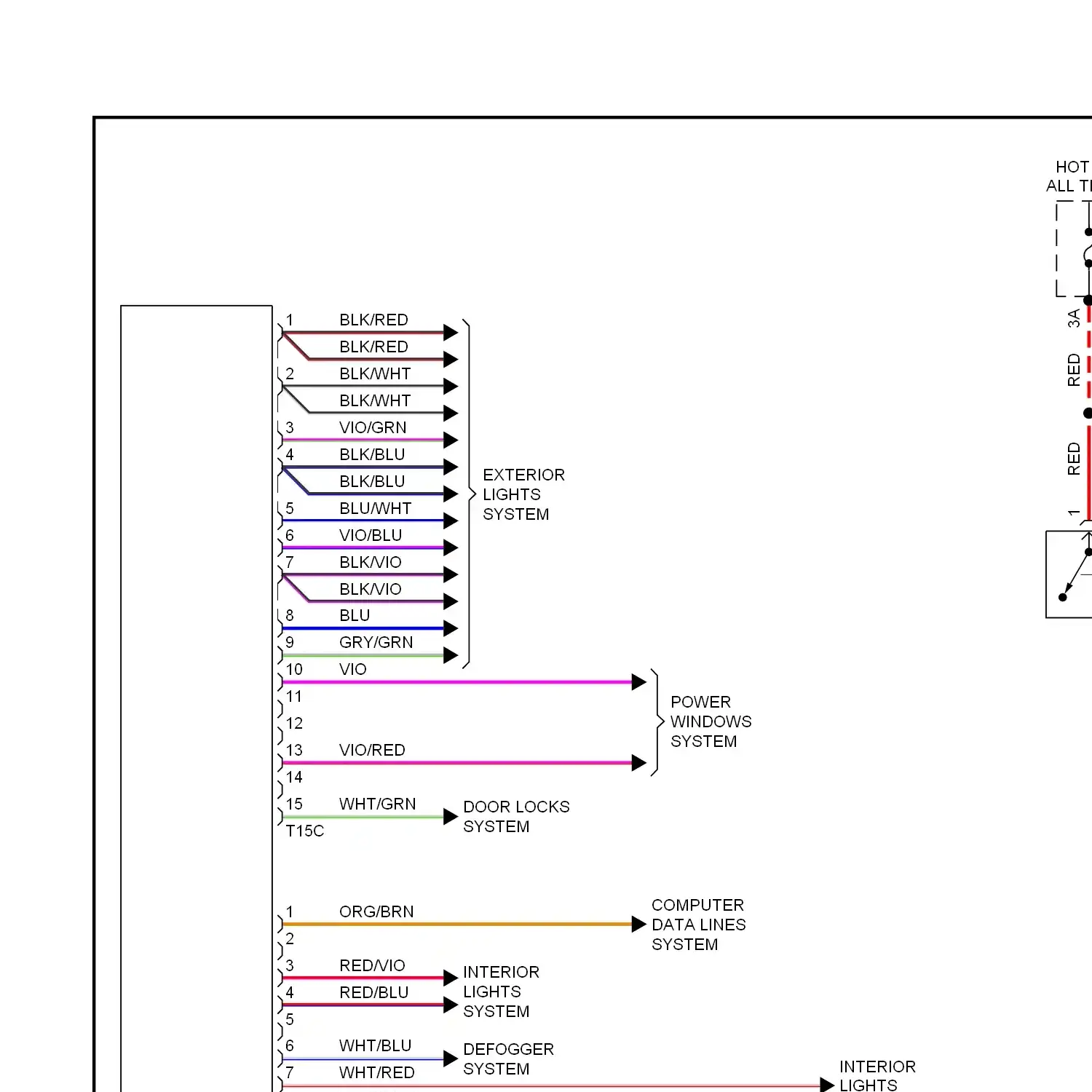Screen dimensions: 1092x1092
Task: Click the T15C connector label
Action: pos(304,831)
